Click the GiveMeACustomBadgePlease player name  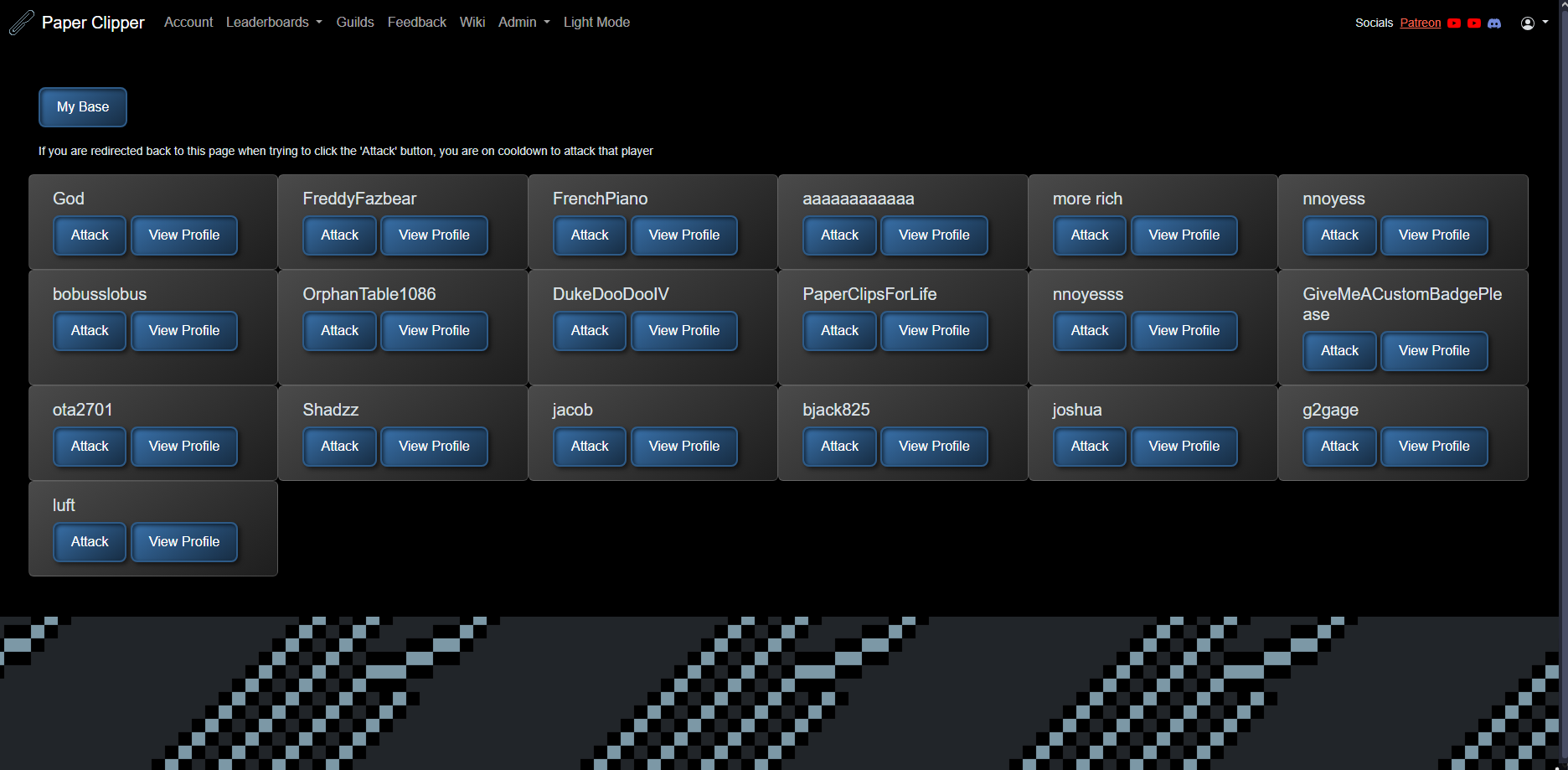point(1402,304)
